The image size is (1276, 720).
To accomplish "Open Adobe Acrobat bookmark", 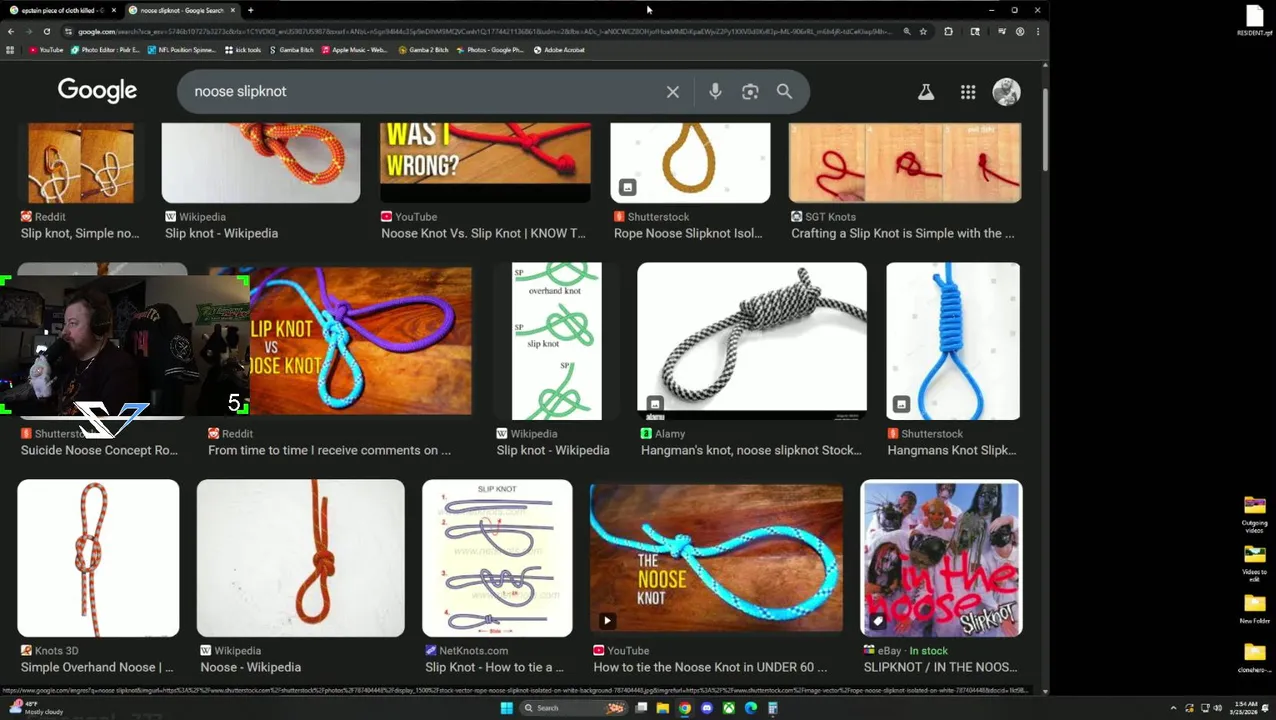I will [559, 50].
